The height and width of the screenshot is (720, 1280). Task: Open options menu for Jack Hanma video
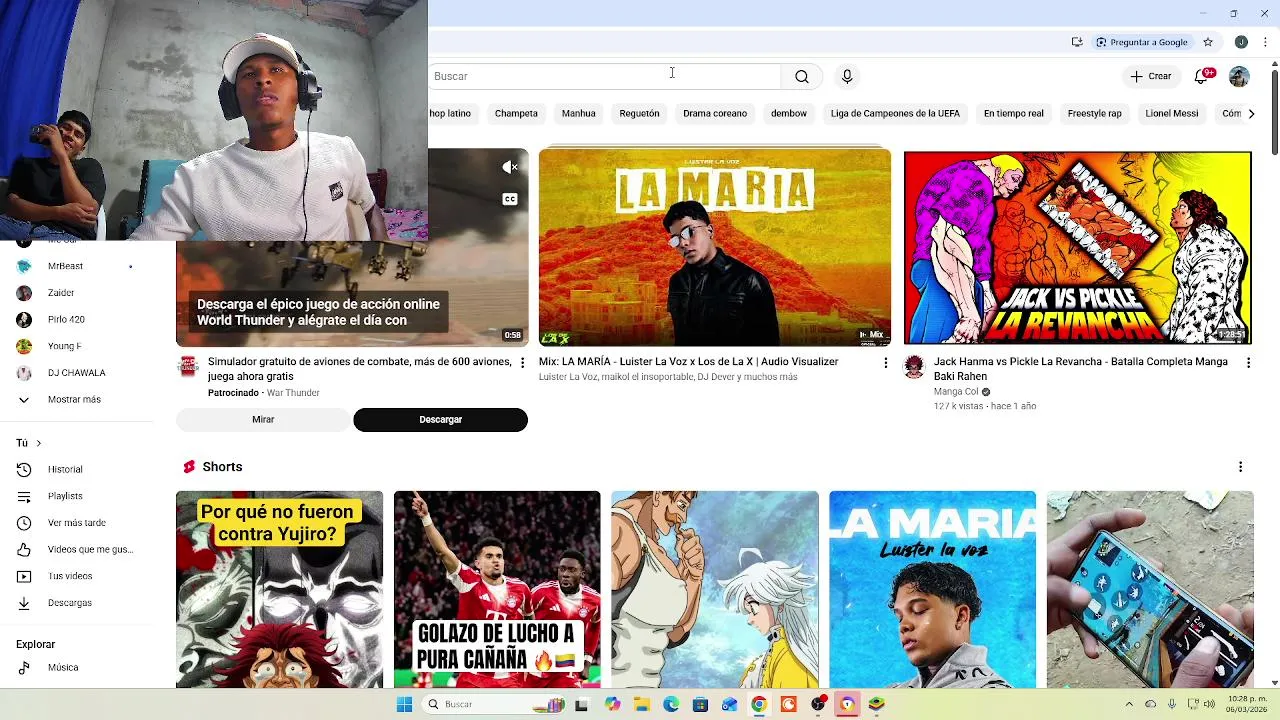(1248, 363)
